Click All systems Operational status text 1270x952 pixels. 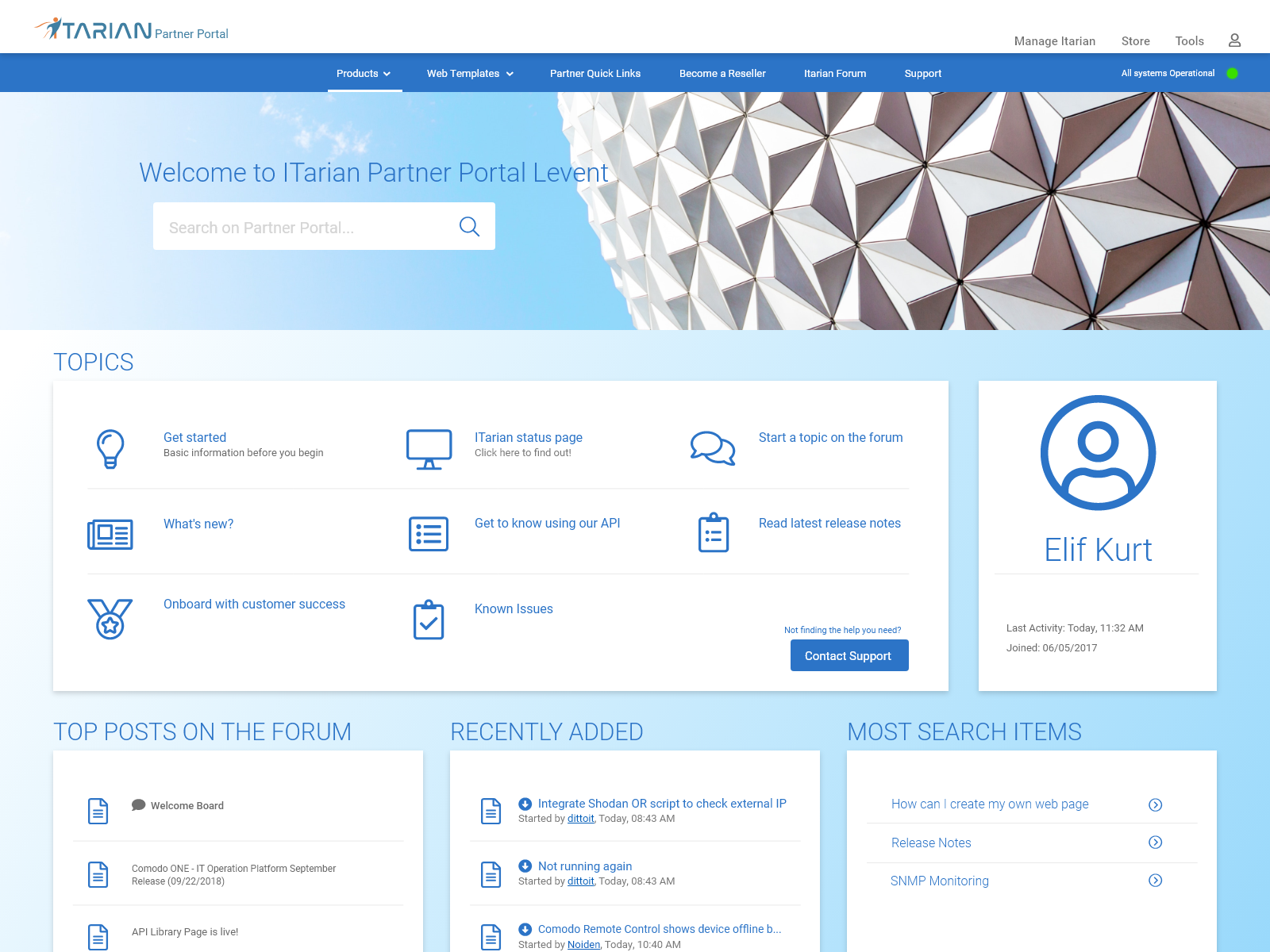click(x=1168, y=73)
